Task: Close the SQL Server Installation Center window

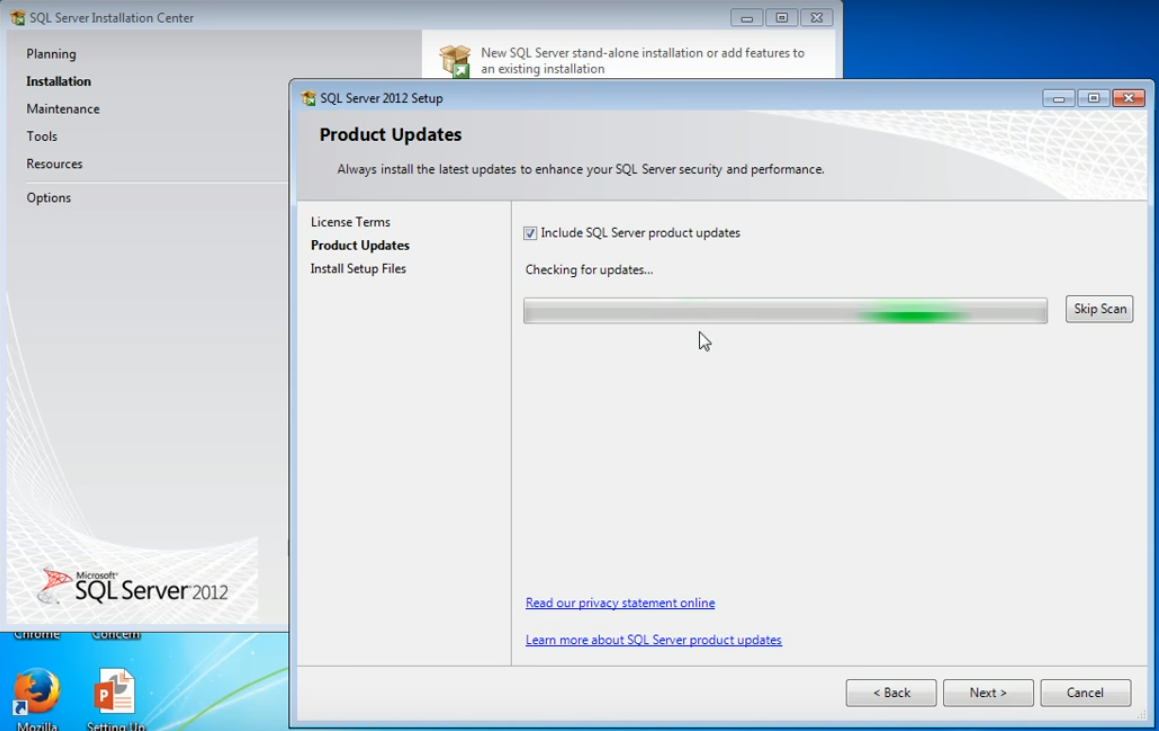Action: [x=817, y=18]
